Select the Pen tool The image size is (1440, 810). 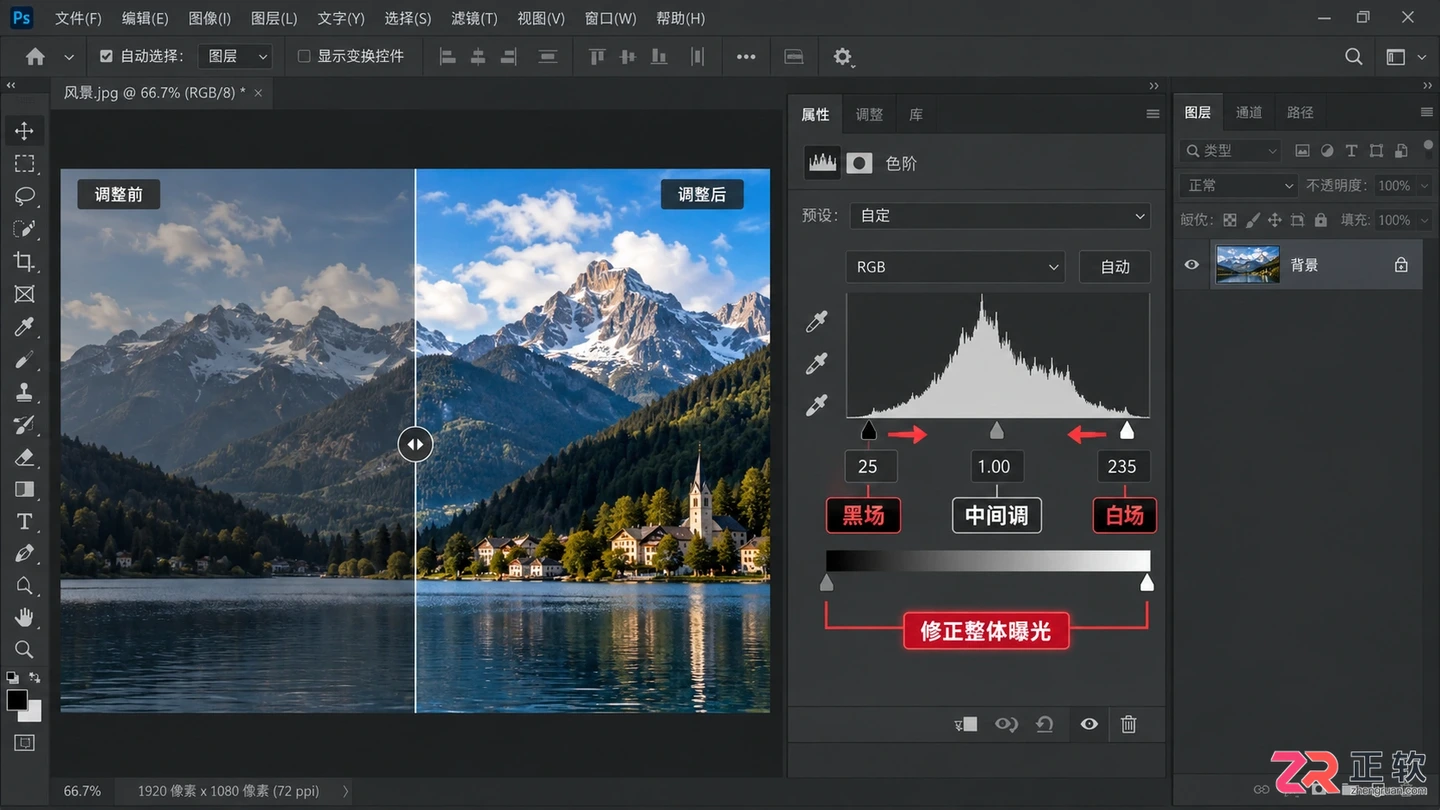click(x=24, y=554)
